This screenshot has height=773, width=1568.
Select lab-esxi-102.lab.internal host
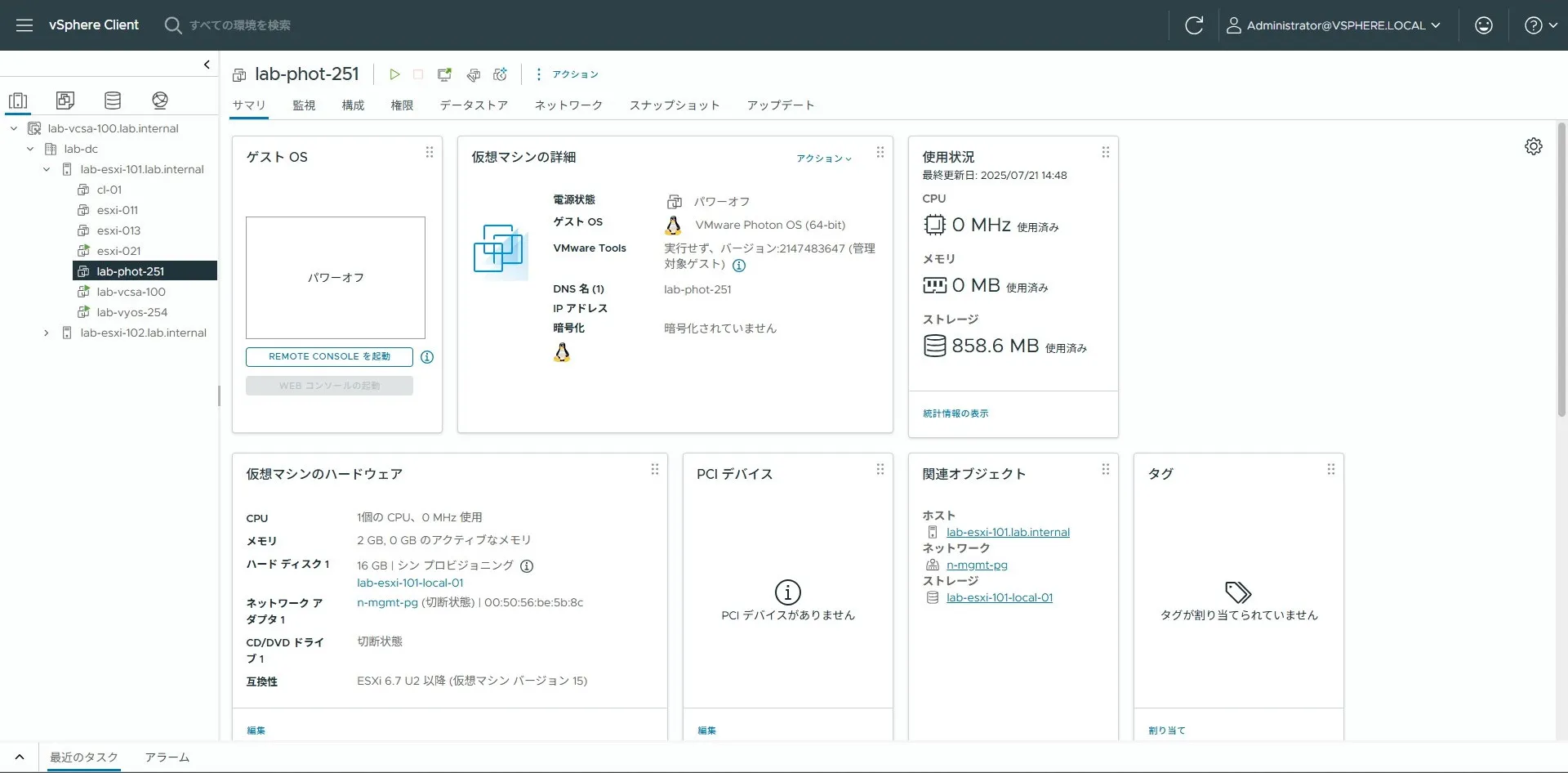point(143,333)
